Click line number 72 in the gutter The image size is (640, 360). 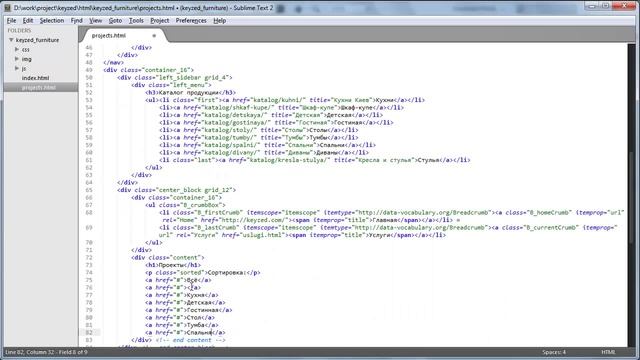pyautogui.click(x=89, y=258)
